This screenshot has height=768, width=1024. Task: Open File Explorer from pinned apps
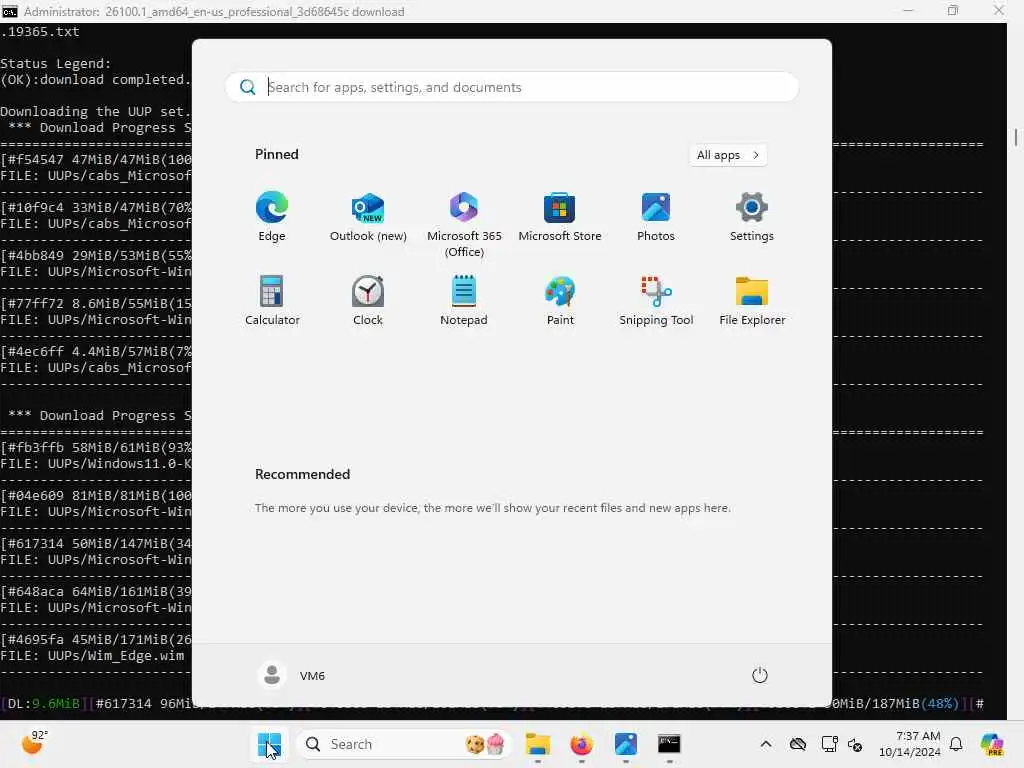(752, 300)
